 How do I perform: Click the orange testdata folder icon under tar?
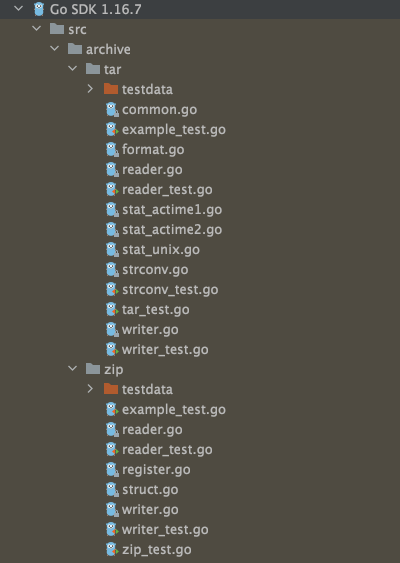(111, 89)
